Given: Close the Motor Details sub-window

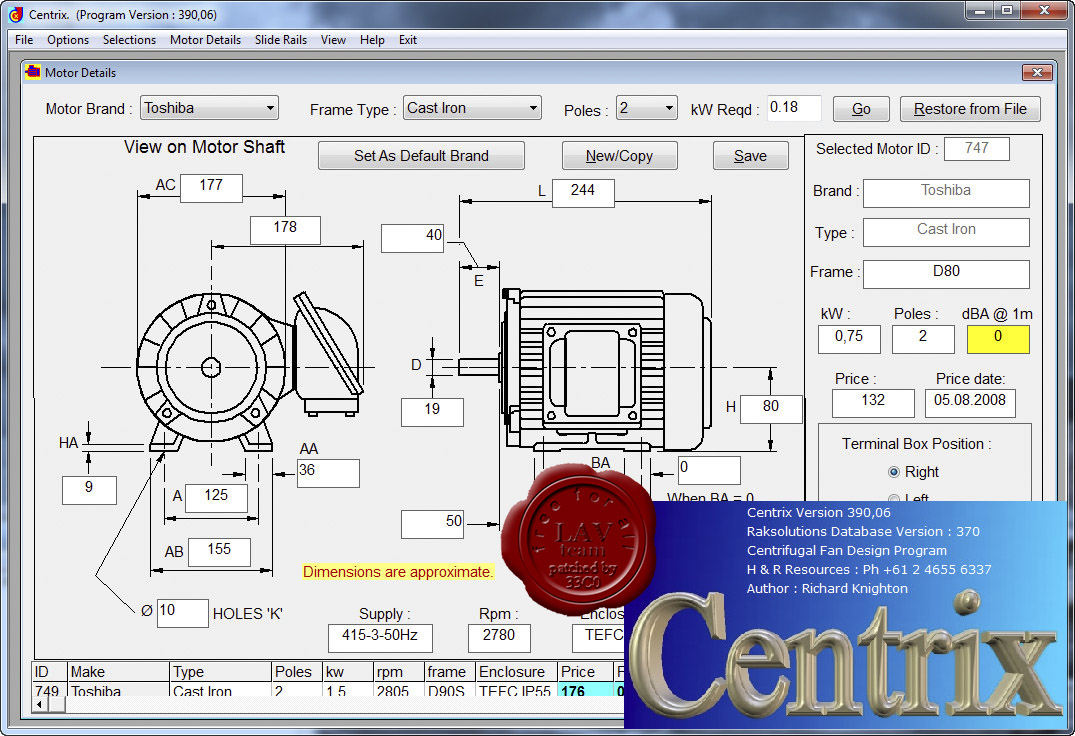Looking at the screenshot, I should coord(1037,72).
